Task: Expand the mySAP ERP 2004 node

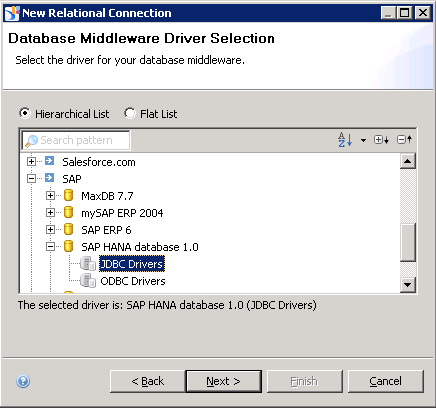Action: [50, 213]
